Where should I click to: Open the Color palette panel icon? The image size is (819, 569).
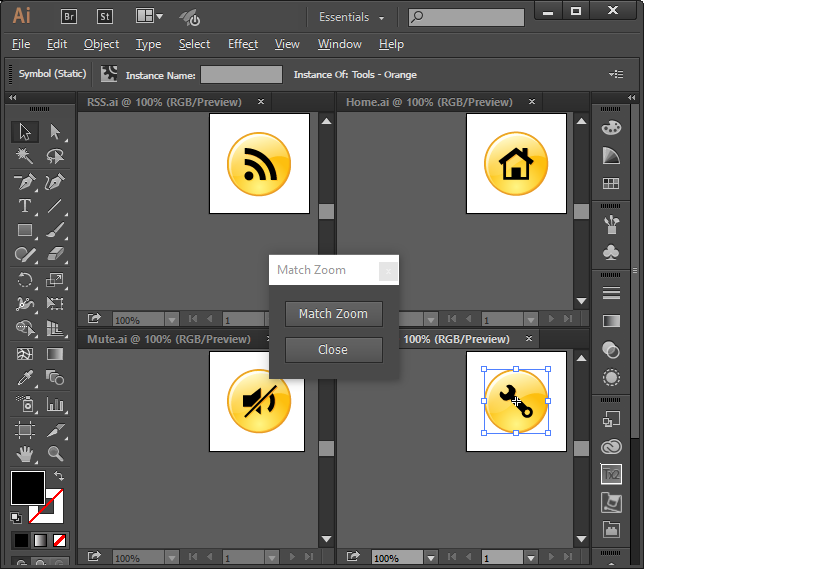[611, 128]
